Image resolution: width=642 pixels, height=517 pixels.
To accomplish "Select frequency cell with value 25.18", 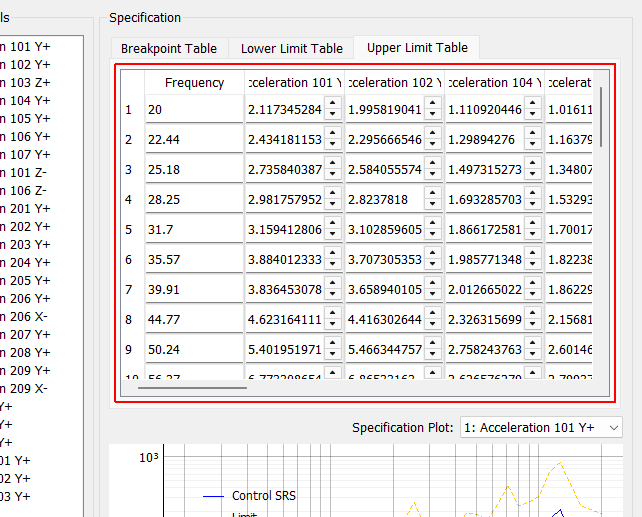I will point(194,169).
